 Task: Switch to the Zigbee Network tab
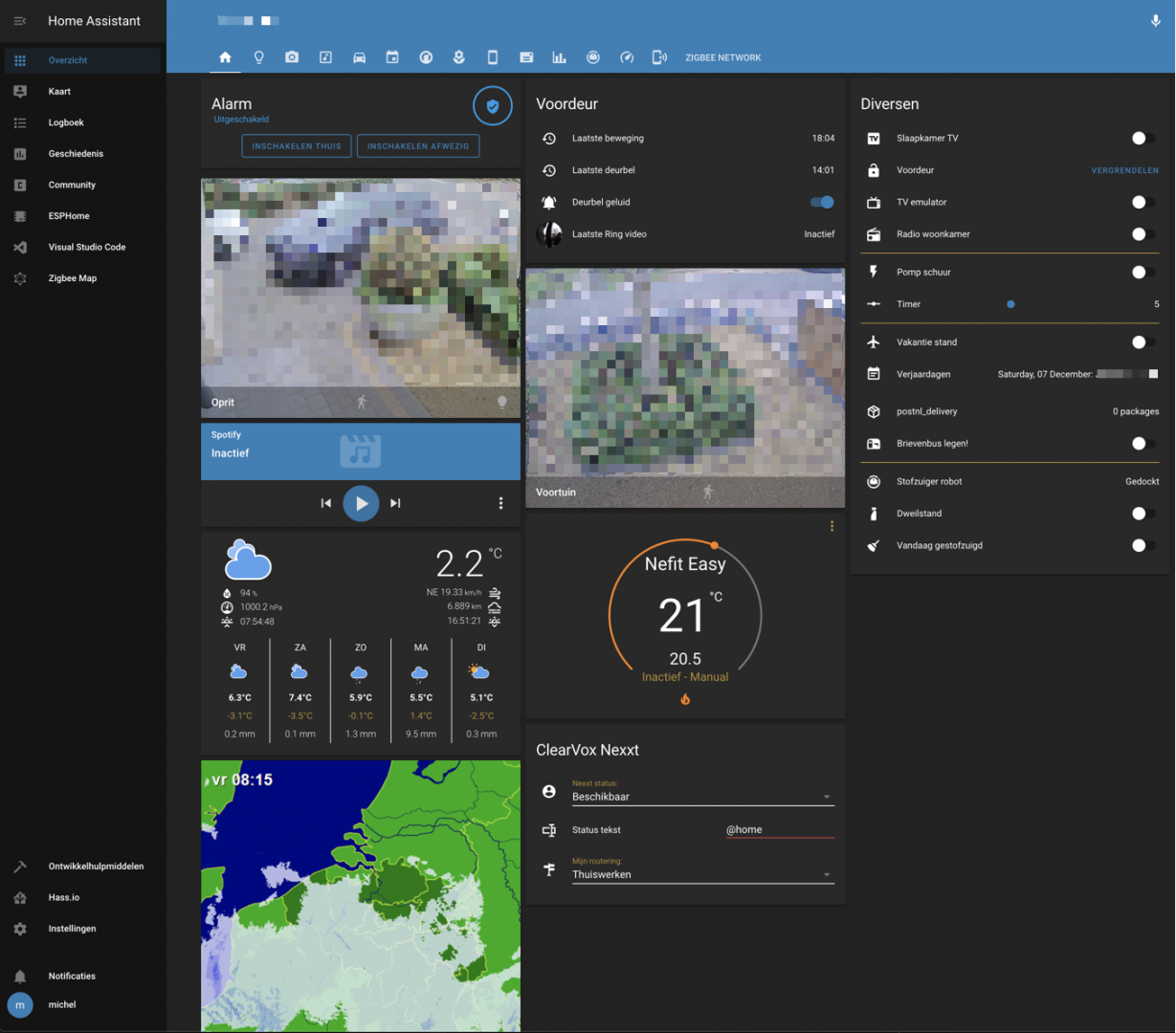(722, 57)
